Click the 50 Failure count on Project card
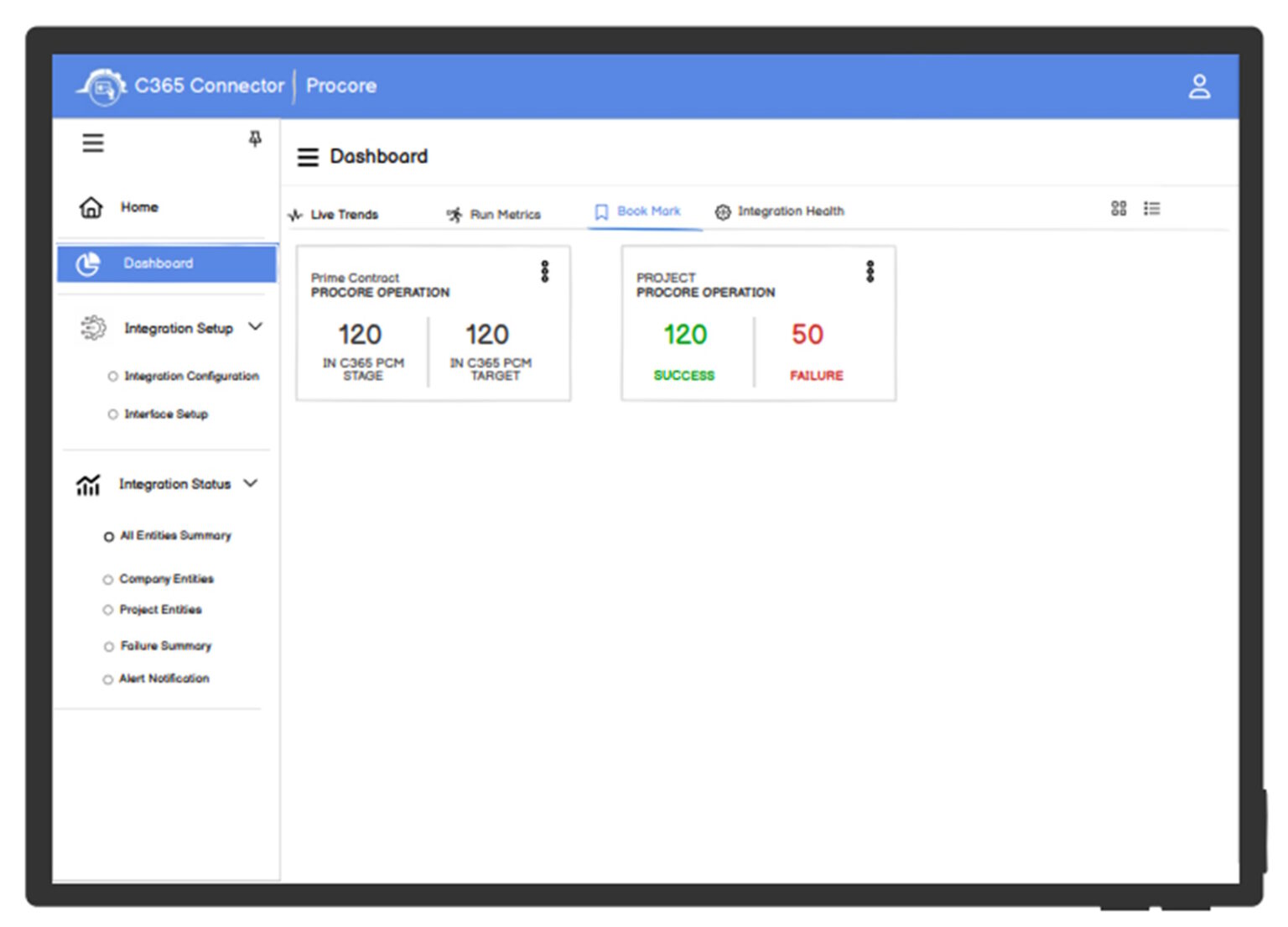 pos(806,335)
